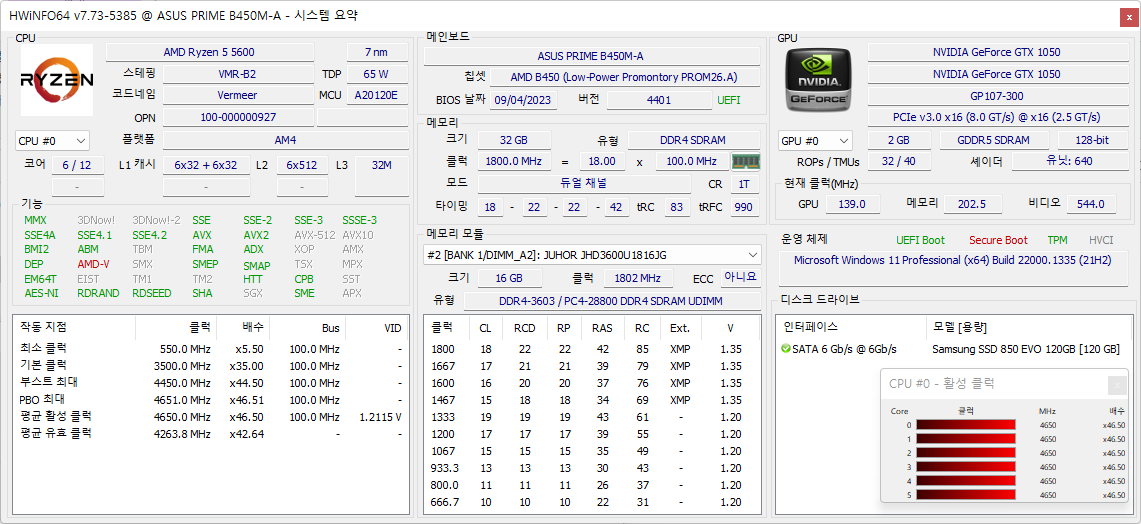Click the Ryzen CPU logo image
The height and width of the screenshot is (524, 1141).
57,80
